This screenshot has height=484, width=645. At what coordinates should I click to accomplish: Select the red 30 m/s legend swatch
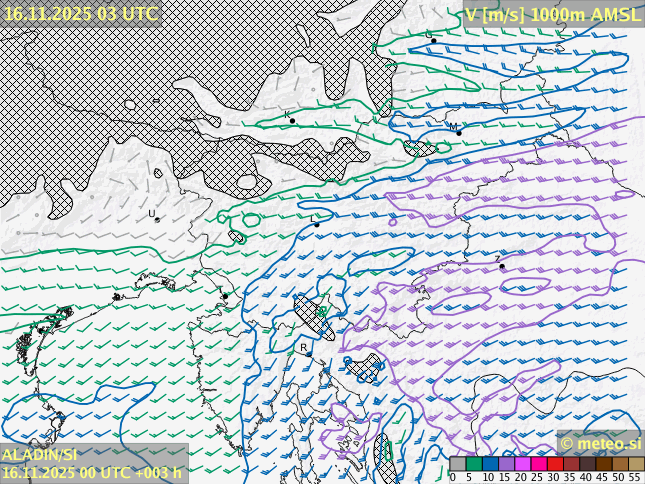pyautogui.click(x=555, y=464)
